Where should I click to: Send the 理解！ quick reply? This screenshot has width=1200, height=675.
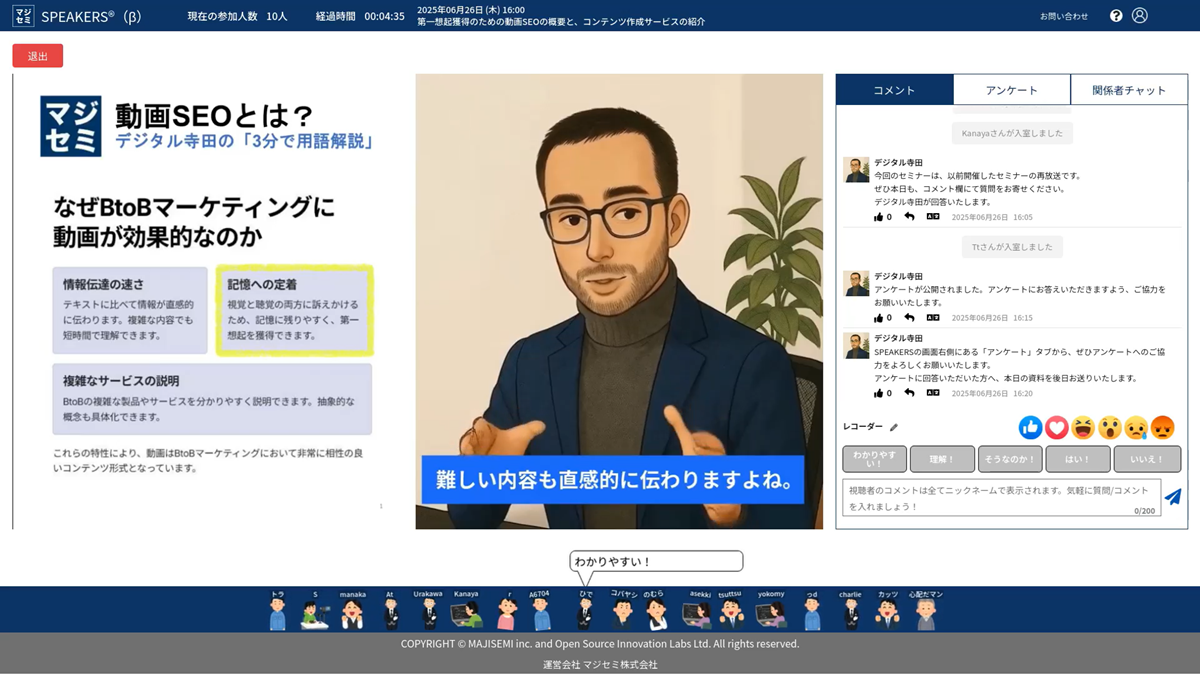pyautogui.click(x=942, y=459)
